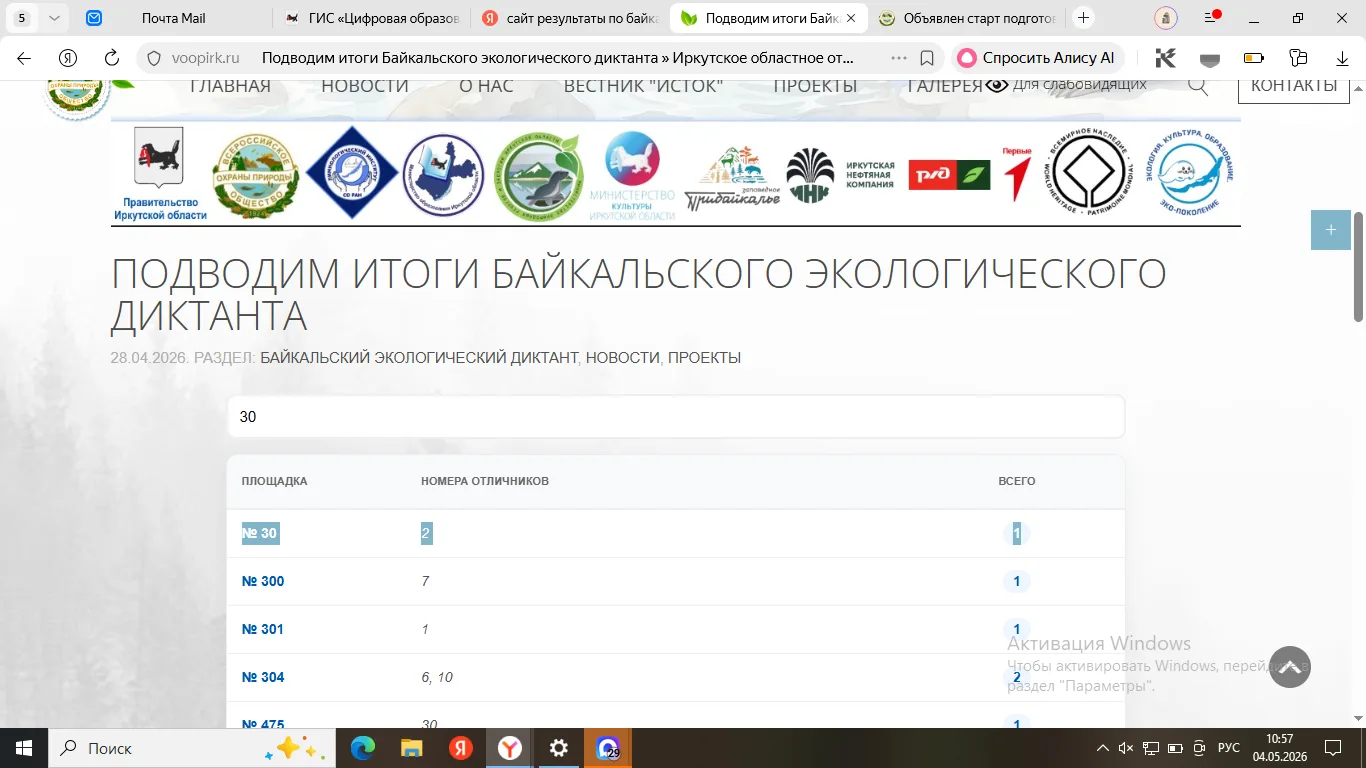
Task: Click the НОМЕРА ОТЛИЧНИКОВ column header
Action: click(485, 481)
